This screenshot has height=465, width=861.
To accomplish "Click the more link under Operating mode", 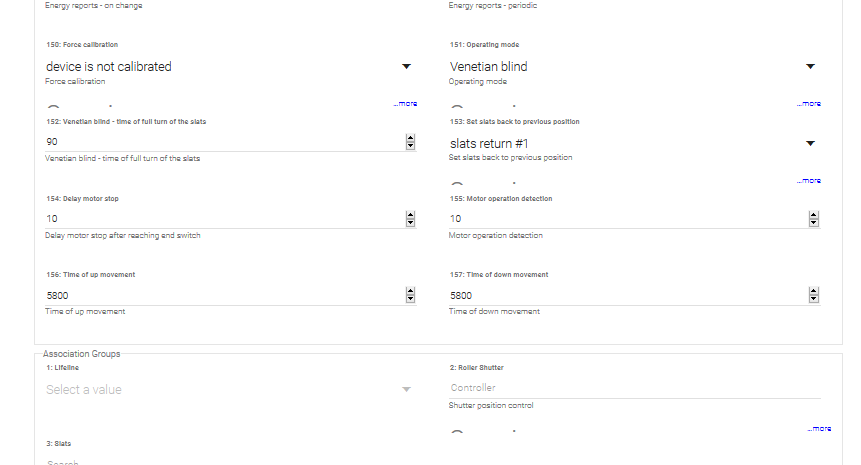I will 809,104.
